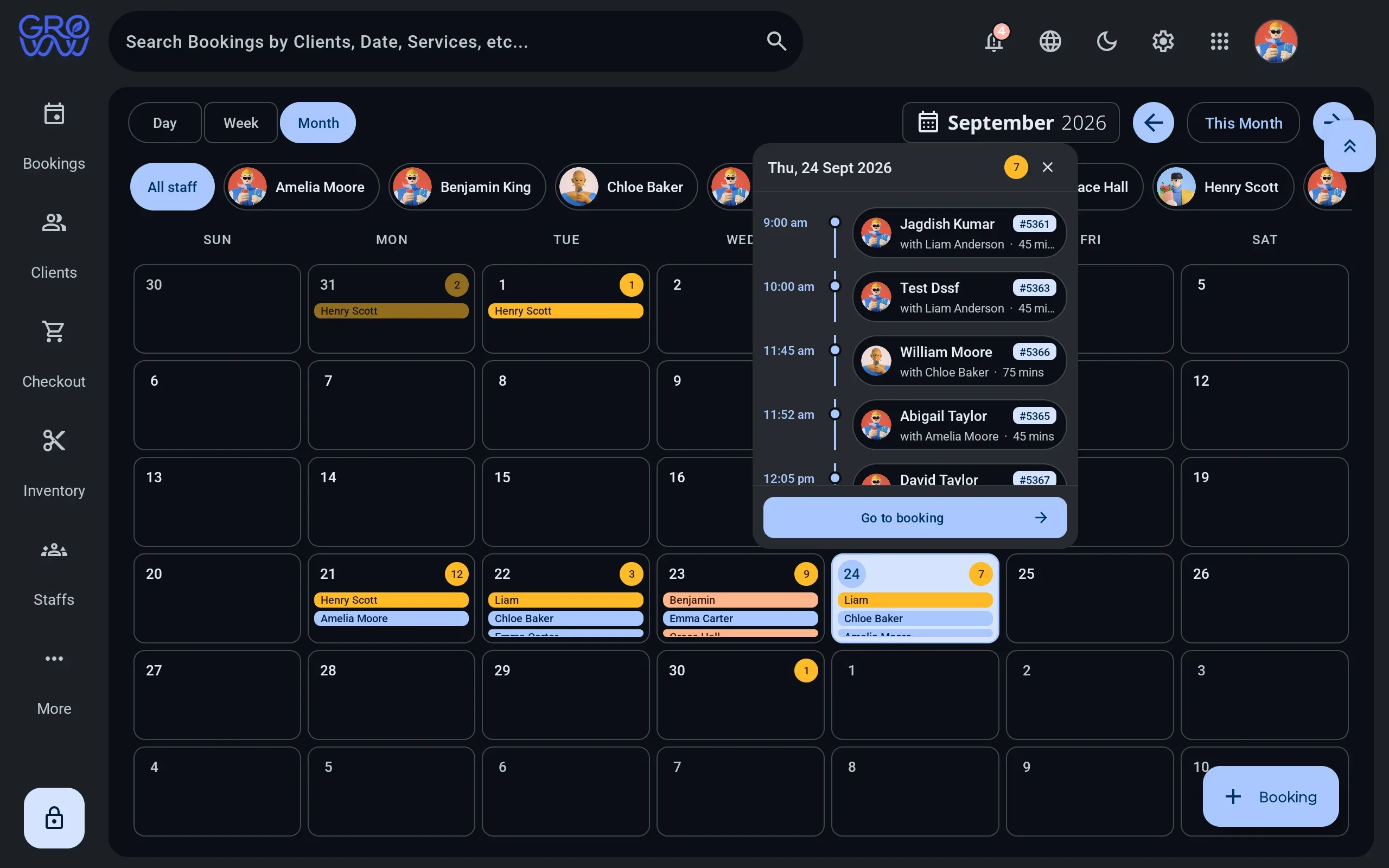
Task: Filter by All staff
Action: (172, 187)
